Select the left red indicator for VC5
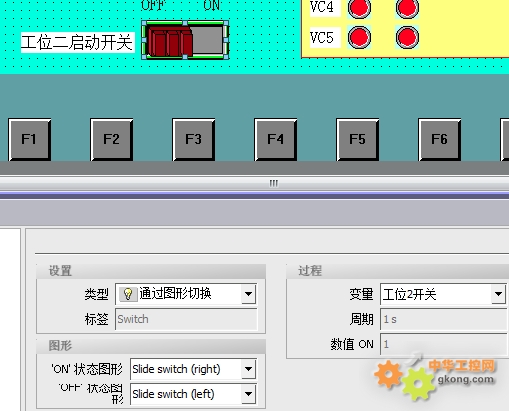The height and width of the screenshot is (411, 509). tap(359, 37)
